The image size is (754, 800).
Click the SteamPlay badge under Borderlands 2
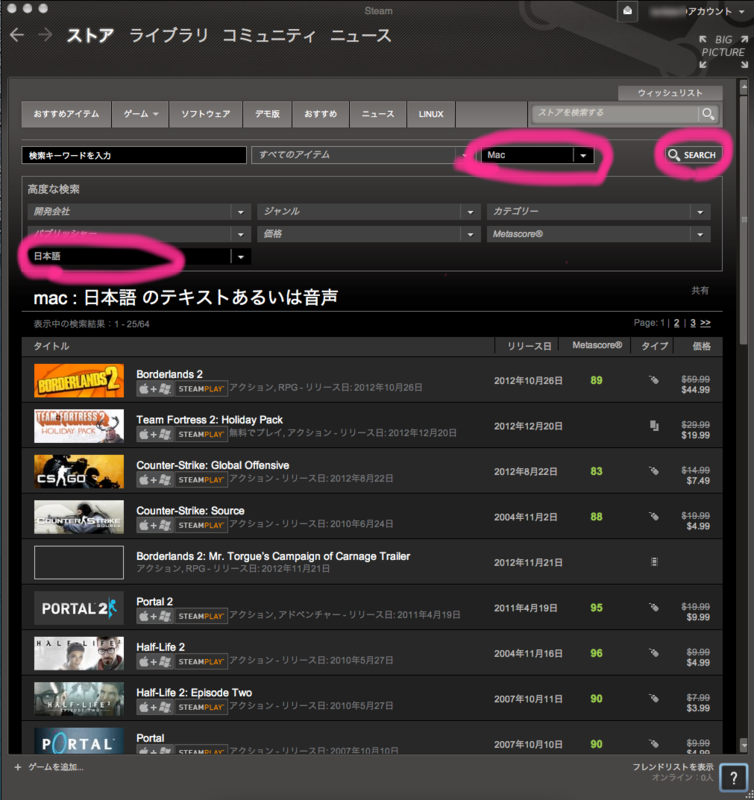click(201, 389)
